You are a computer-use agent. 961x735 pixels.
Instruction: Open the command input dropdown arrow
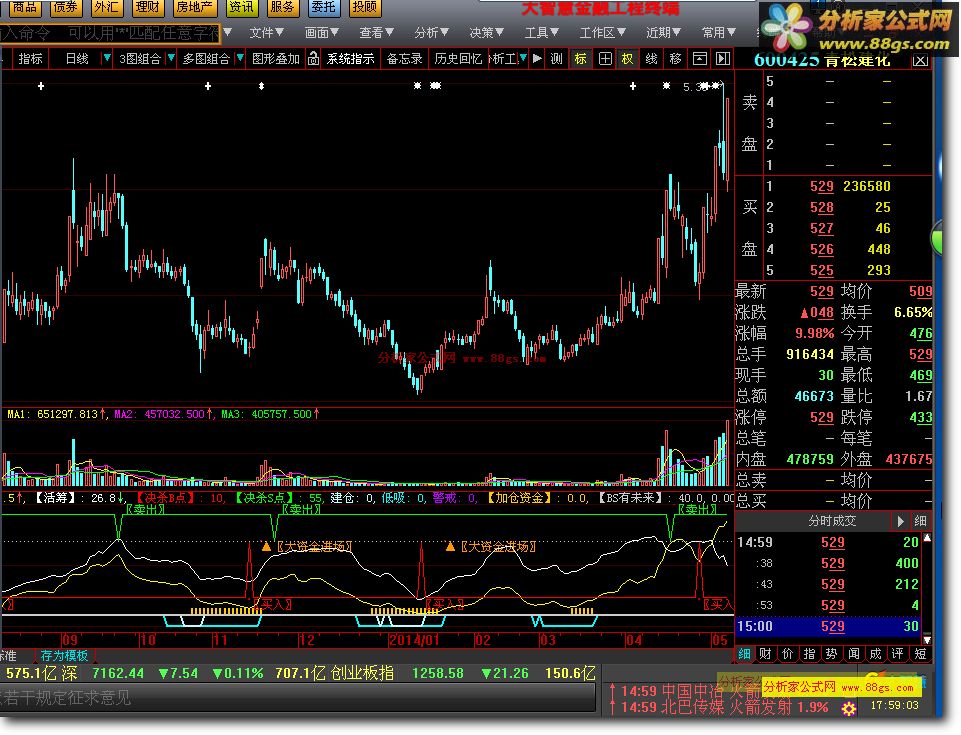coord(227,32)
